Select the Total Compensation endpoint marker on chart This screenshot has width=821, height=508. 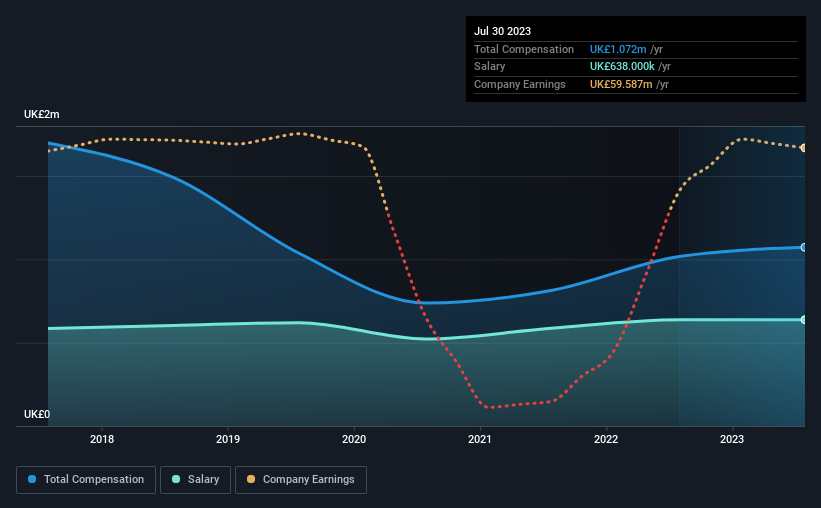coord(804,248)
